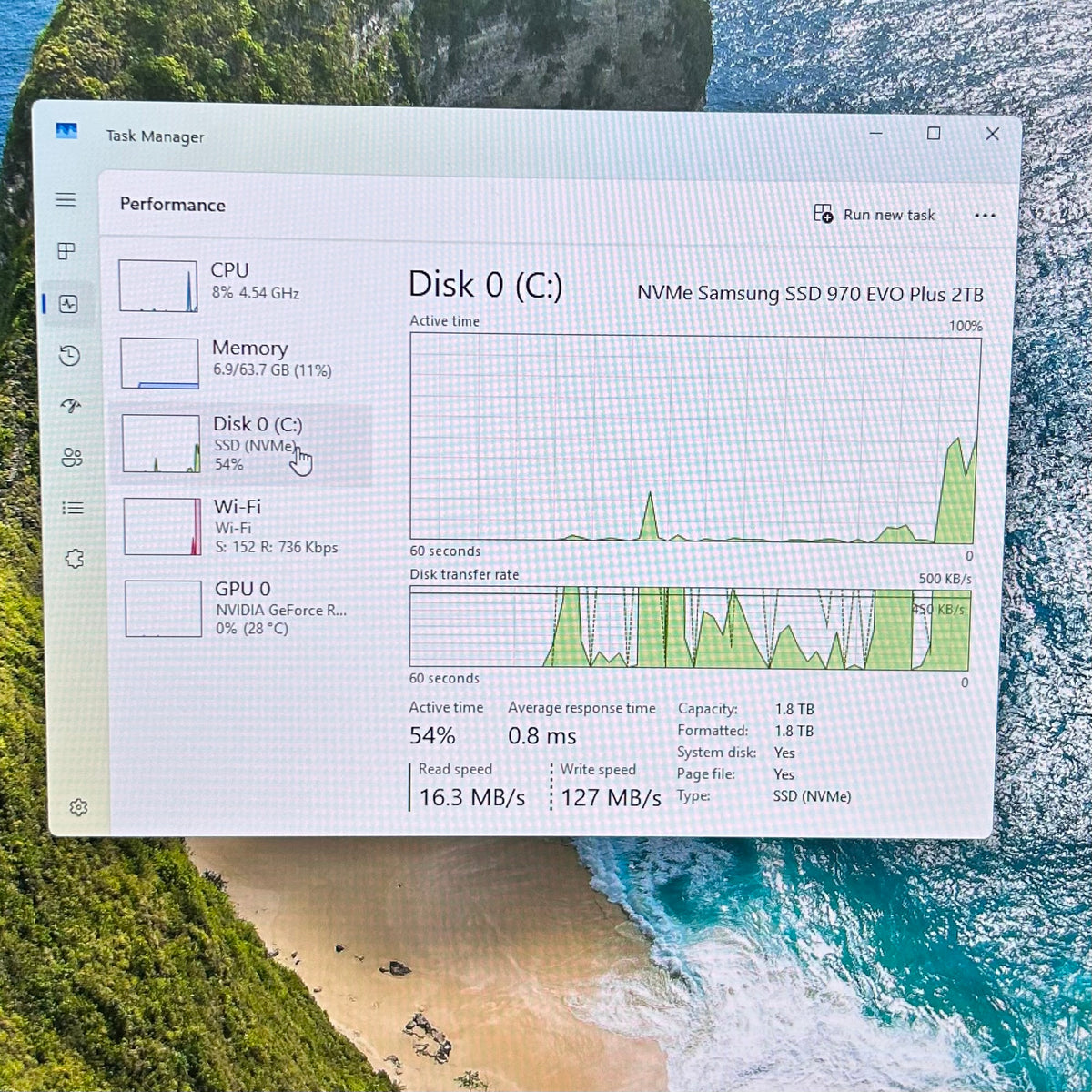Screen dimensions: 1092x1092
Task: Go to the Processes page icon
Action: click(x=66, y=251)
